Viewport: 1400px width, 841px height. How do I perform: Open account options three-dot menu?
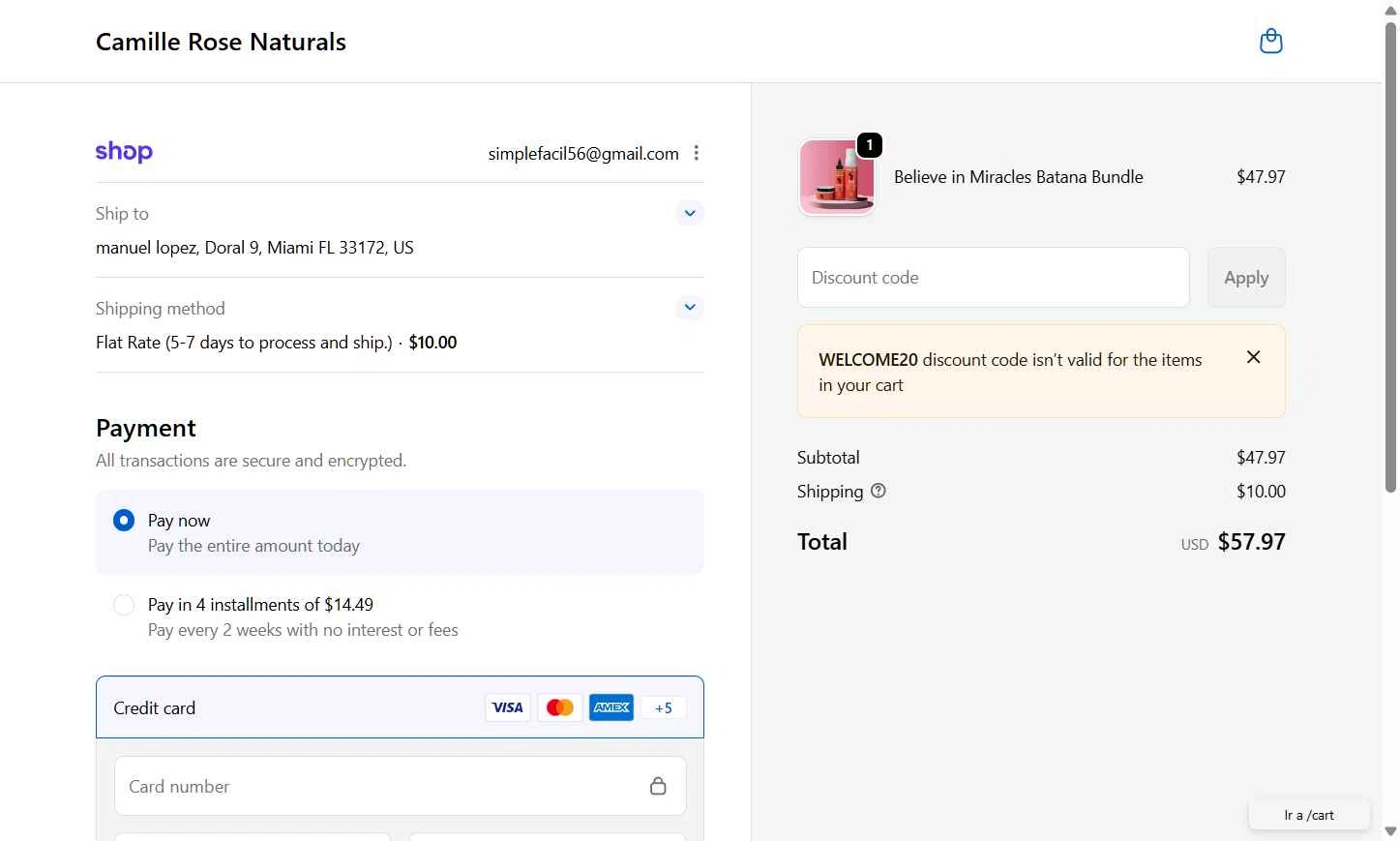(x=696, y=153)
